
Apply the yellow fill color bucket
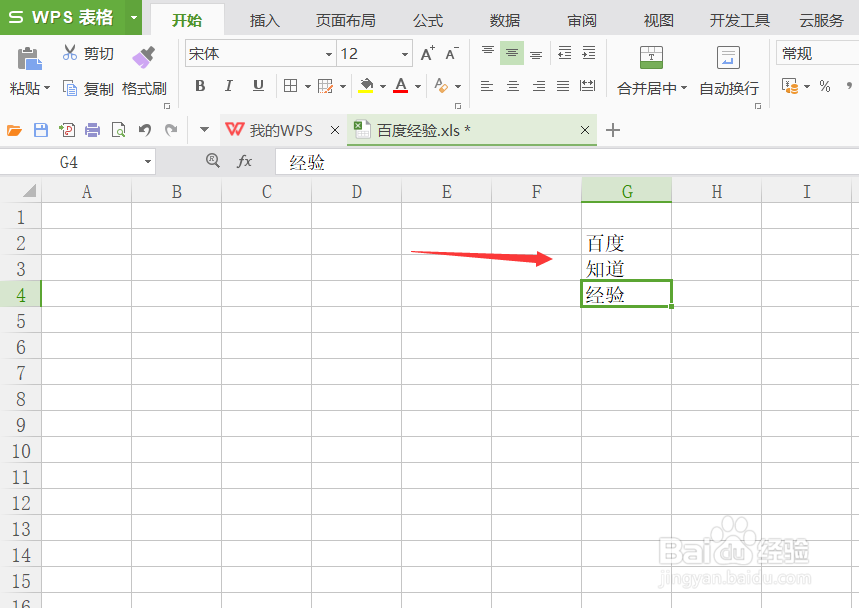[365, 86]
